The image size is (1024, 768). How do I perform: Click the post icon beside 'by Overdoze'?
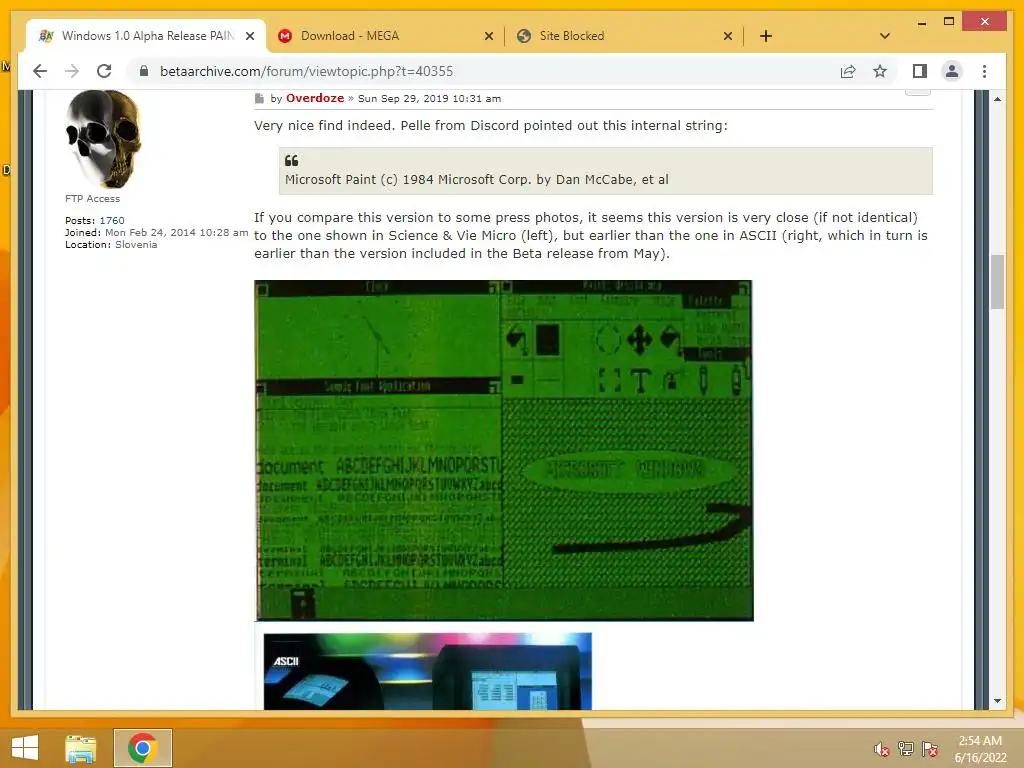coord(259,99)
